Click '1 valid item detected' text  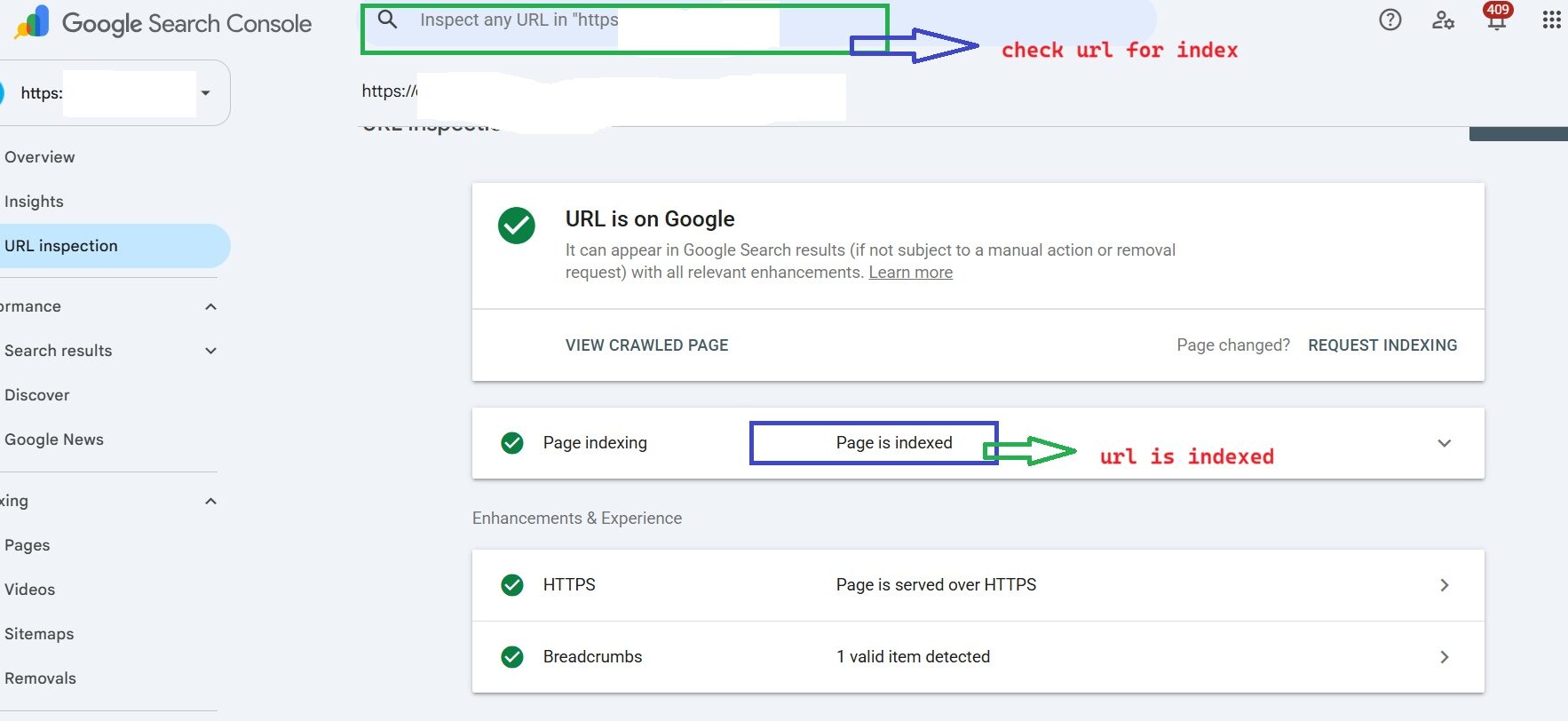[x=913, y=656]
